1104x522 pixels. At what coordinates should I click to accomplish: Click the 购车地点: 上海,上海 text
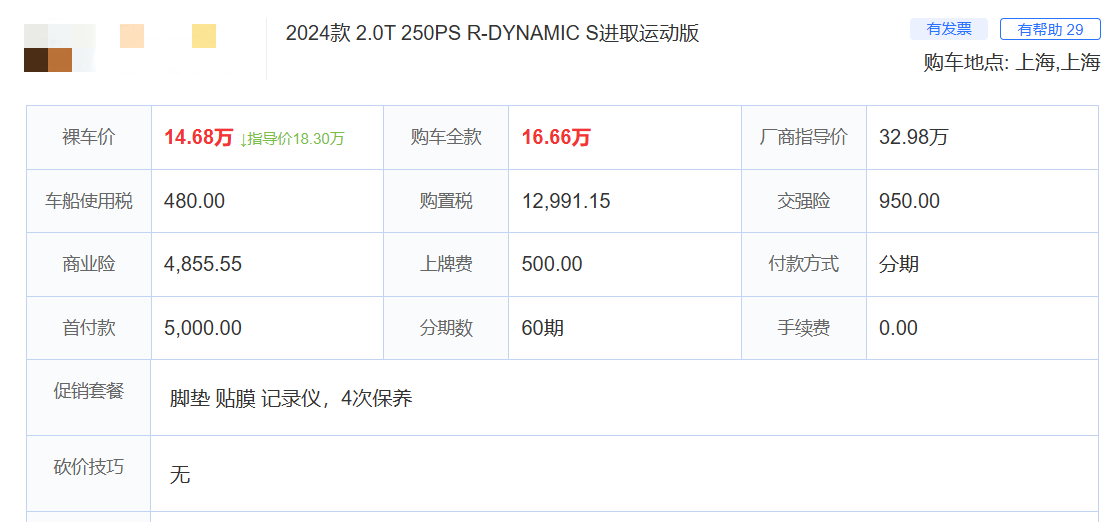coord(1011,63)
